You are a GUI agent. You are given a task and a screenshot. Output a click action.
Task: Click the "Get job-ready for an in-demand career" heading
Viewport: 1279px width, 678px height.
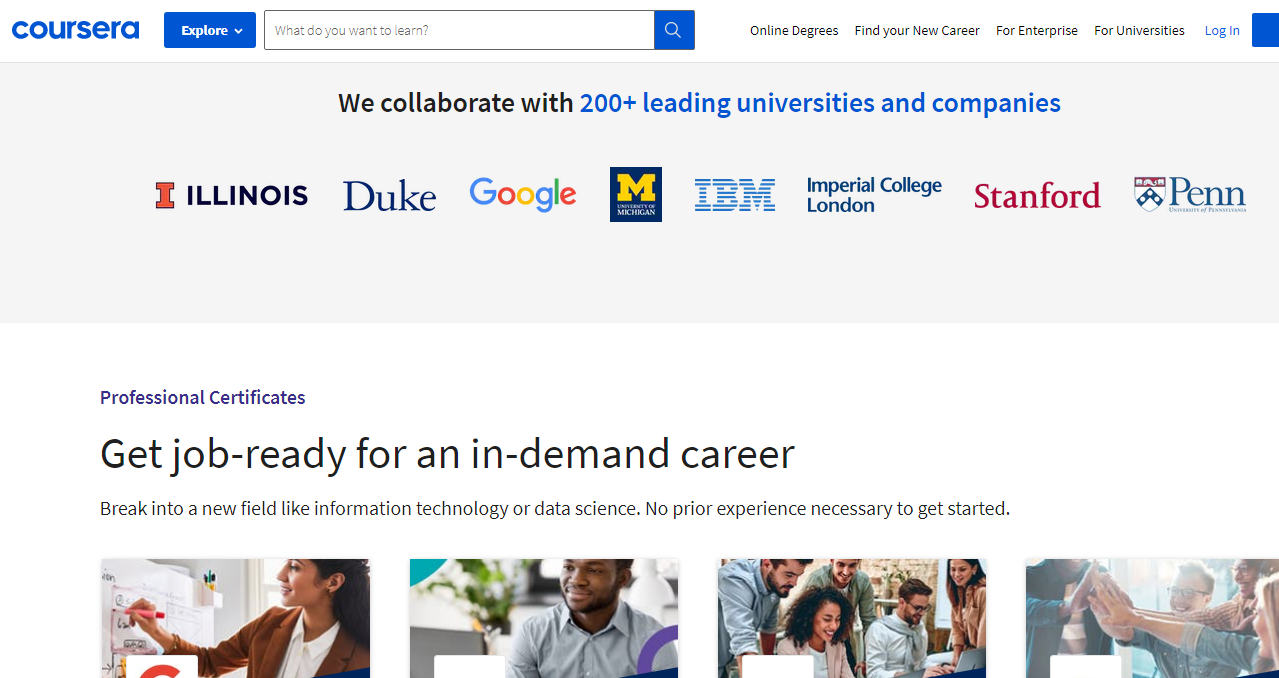tap(447, 454)
